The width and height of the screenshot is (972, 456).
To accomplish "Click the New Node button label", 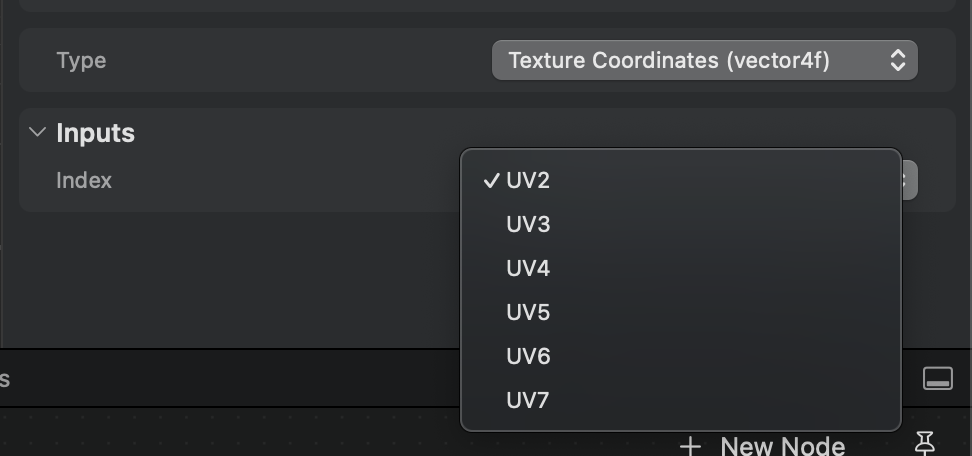I will [783, 446].
